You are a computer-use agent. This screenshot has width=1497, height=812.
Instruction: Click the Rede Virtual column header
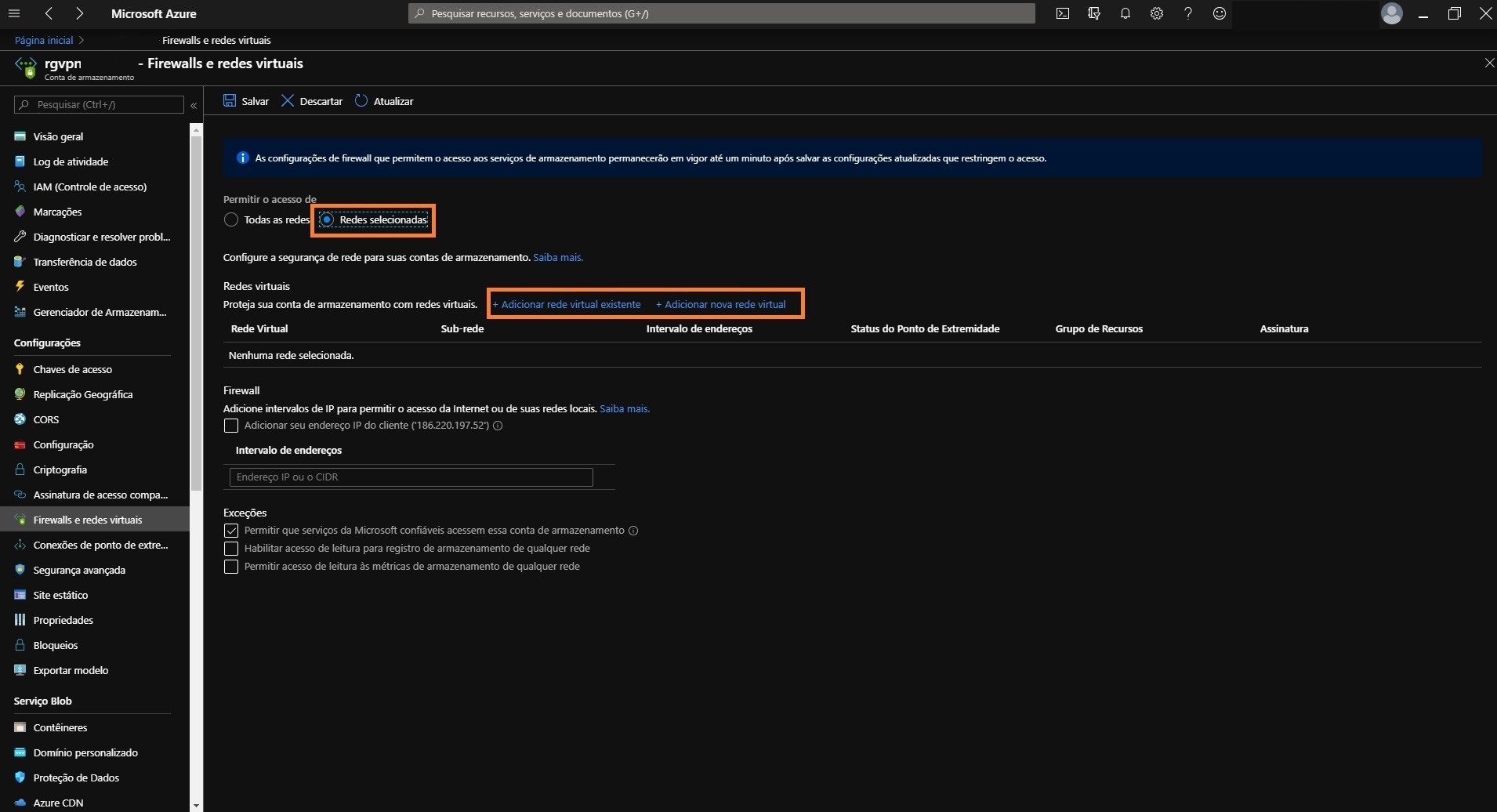259,328
